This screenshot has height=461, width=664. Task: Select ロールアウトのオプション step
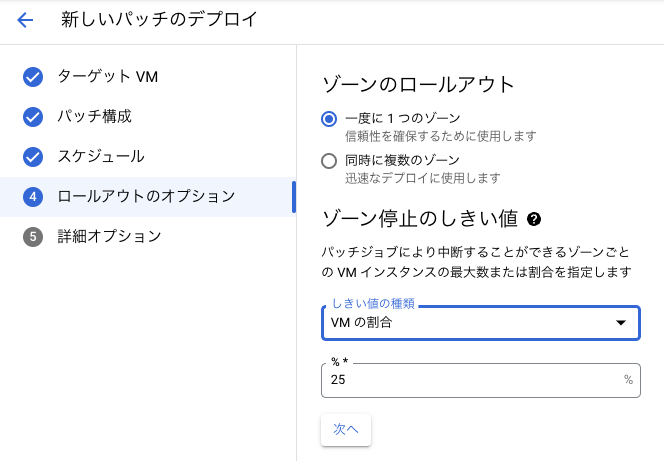pyautogui.click(x=146, y=197)
